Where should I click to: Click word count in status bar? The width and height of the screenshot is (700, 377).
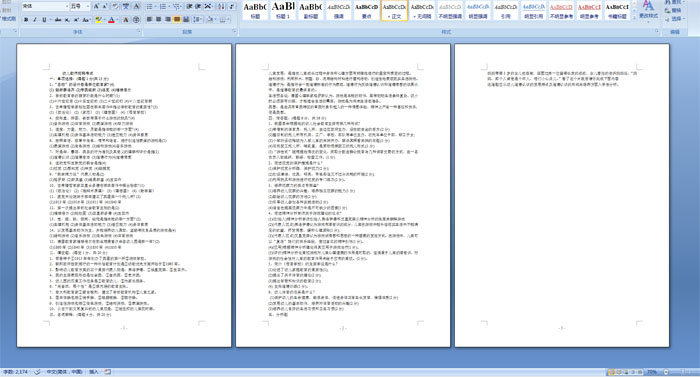(15, 372)
